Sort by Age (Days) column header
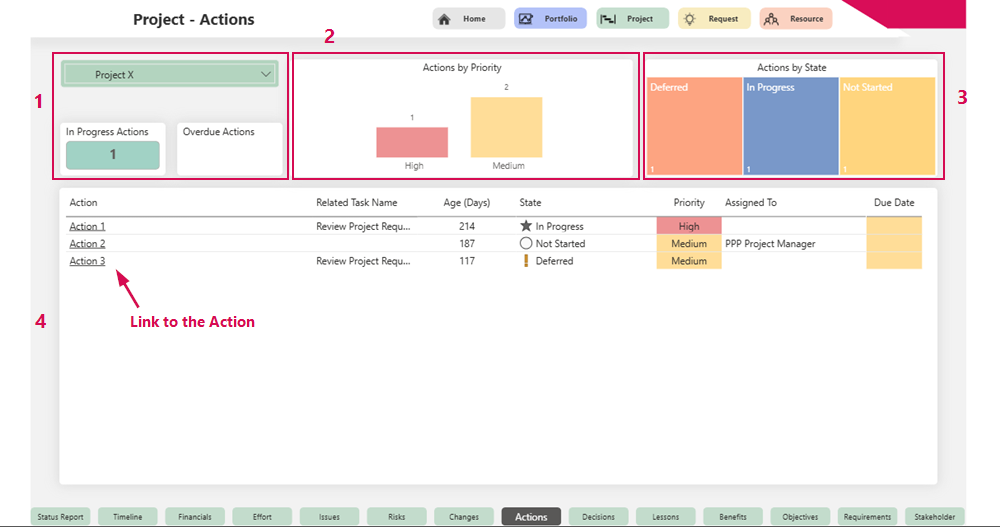Screen dimensions: 1000x527 [466, 203]
